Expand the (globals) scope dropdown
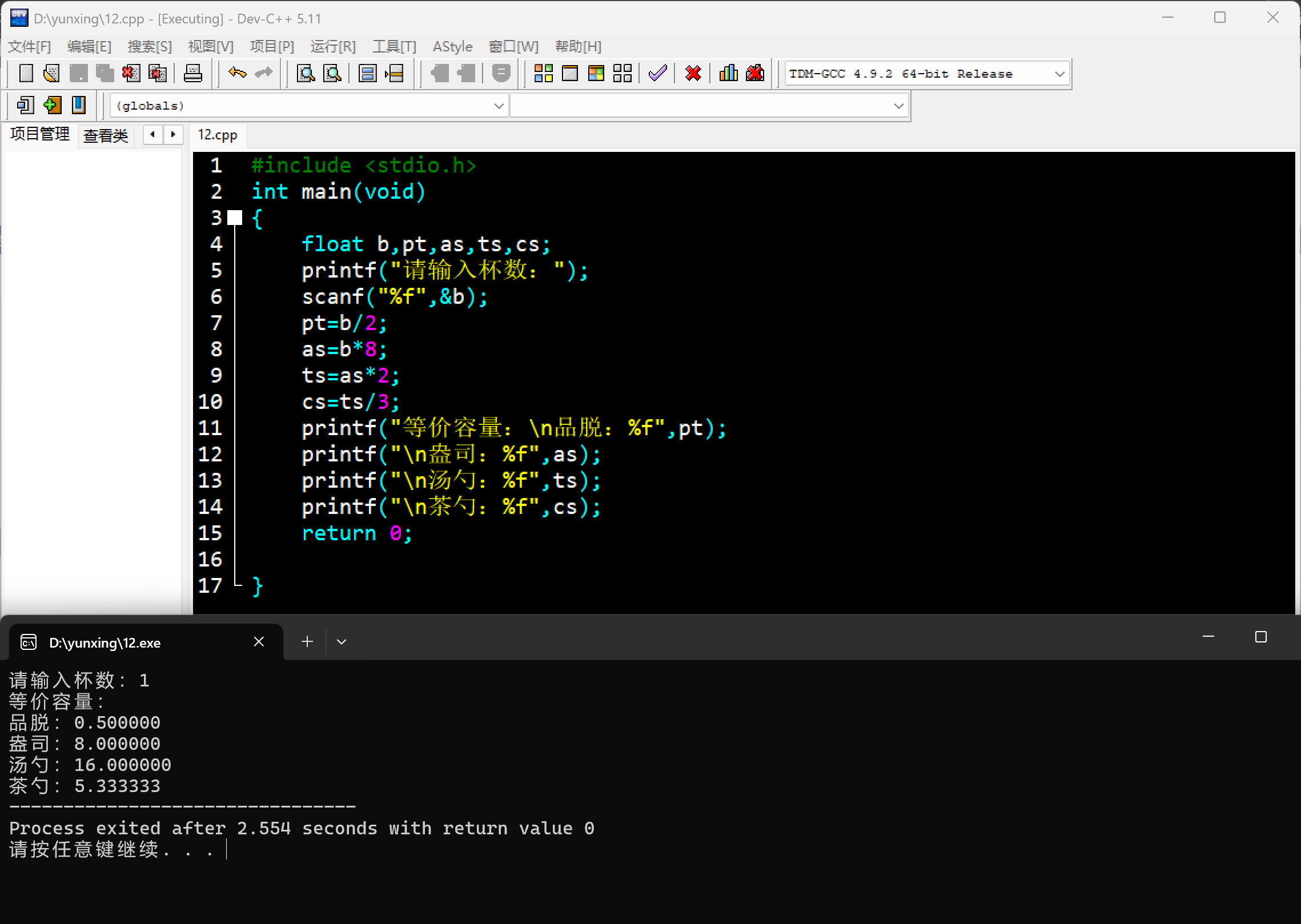 click(x=498, y=106)
